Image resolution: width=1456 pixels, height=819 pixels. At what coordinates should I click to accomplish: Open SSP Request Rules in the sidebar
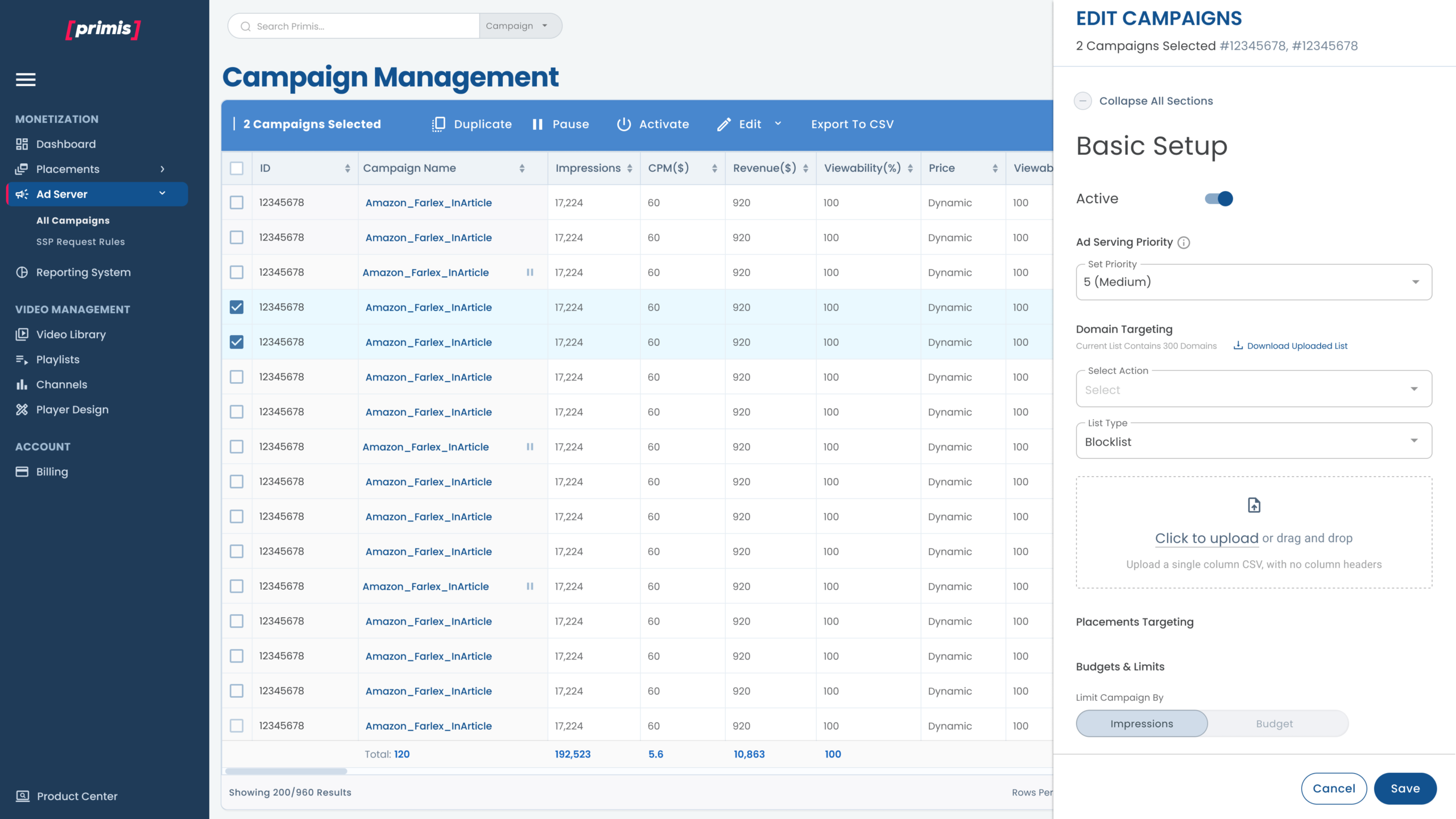pyautogui.click(x=80, y=242)
